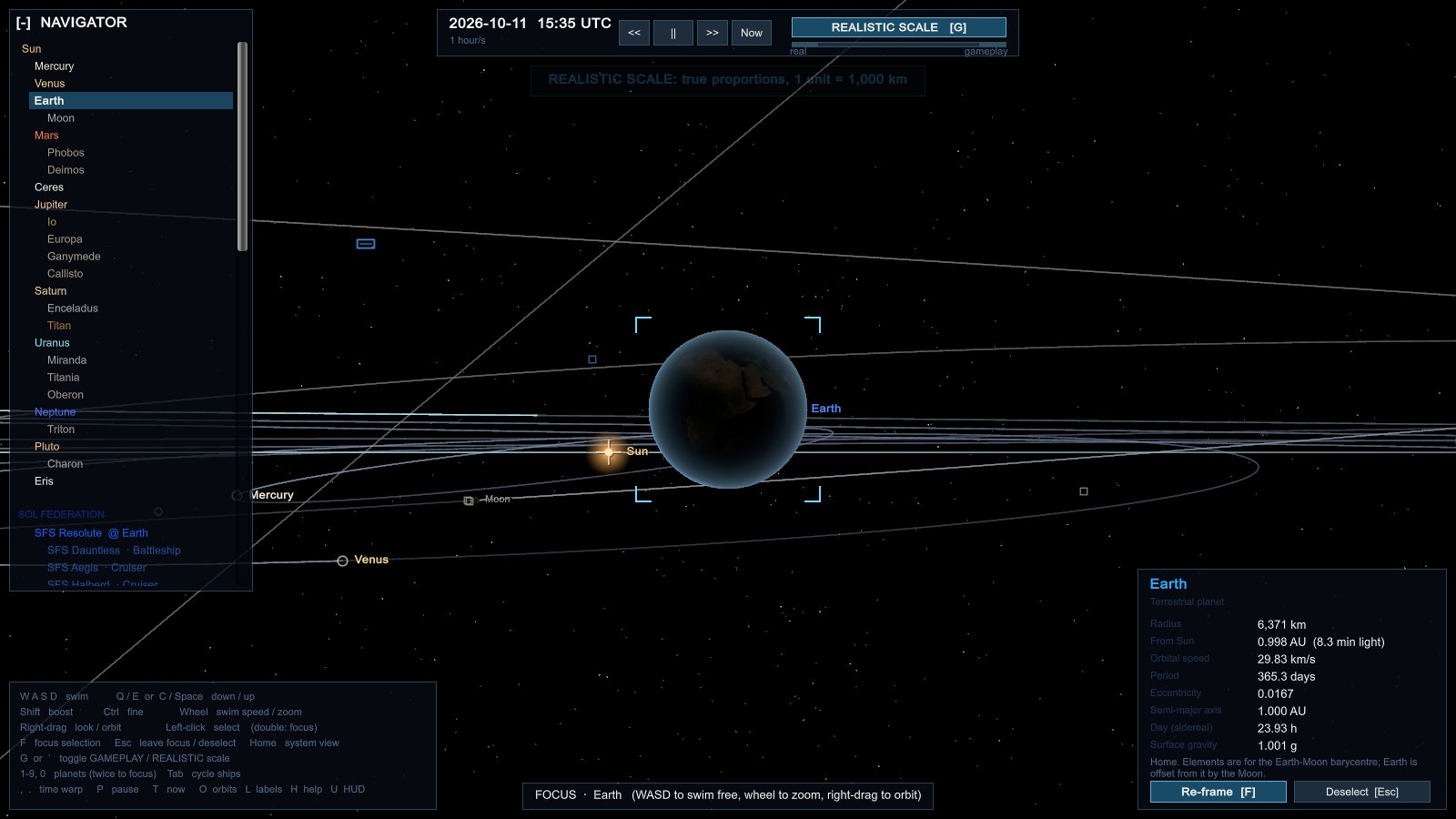Click the date 2026-10-11 15:35 UTC
The height and width of the screenshot is (819, 1456).
pyautogui.click(x=530, y=24)
